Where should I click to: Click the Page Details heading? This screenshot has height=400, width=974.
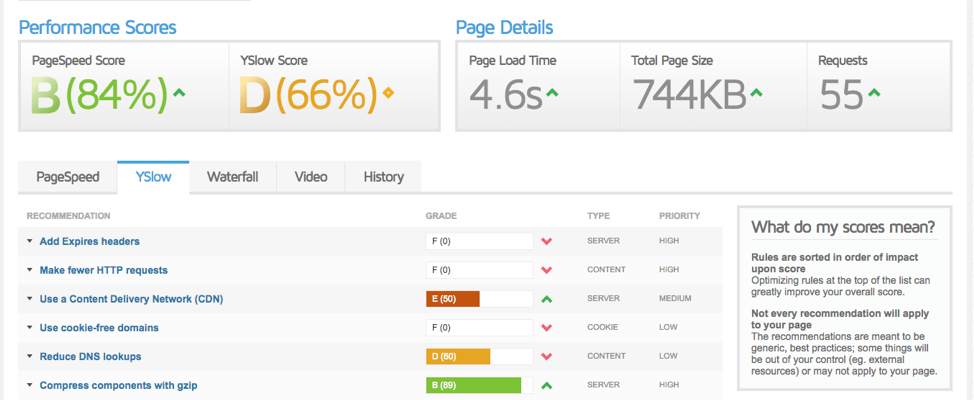point(504,27)
